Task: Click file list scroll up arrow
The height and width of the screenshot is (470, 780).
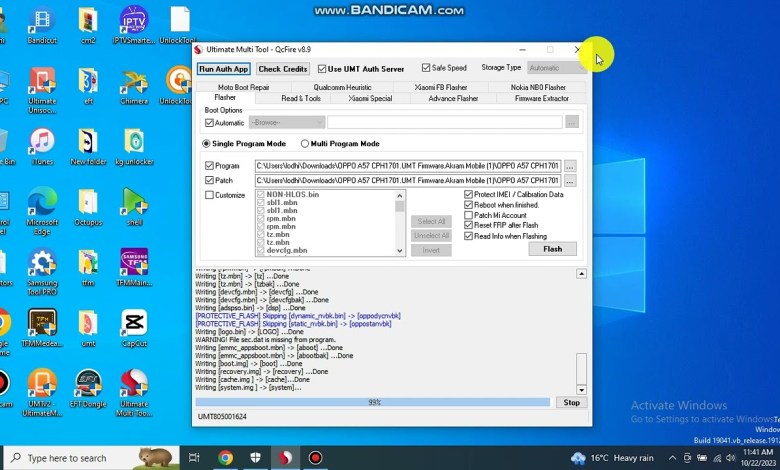Action: 399,195
